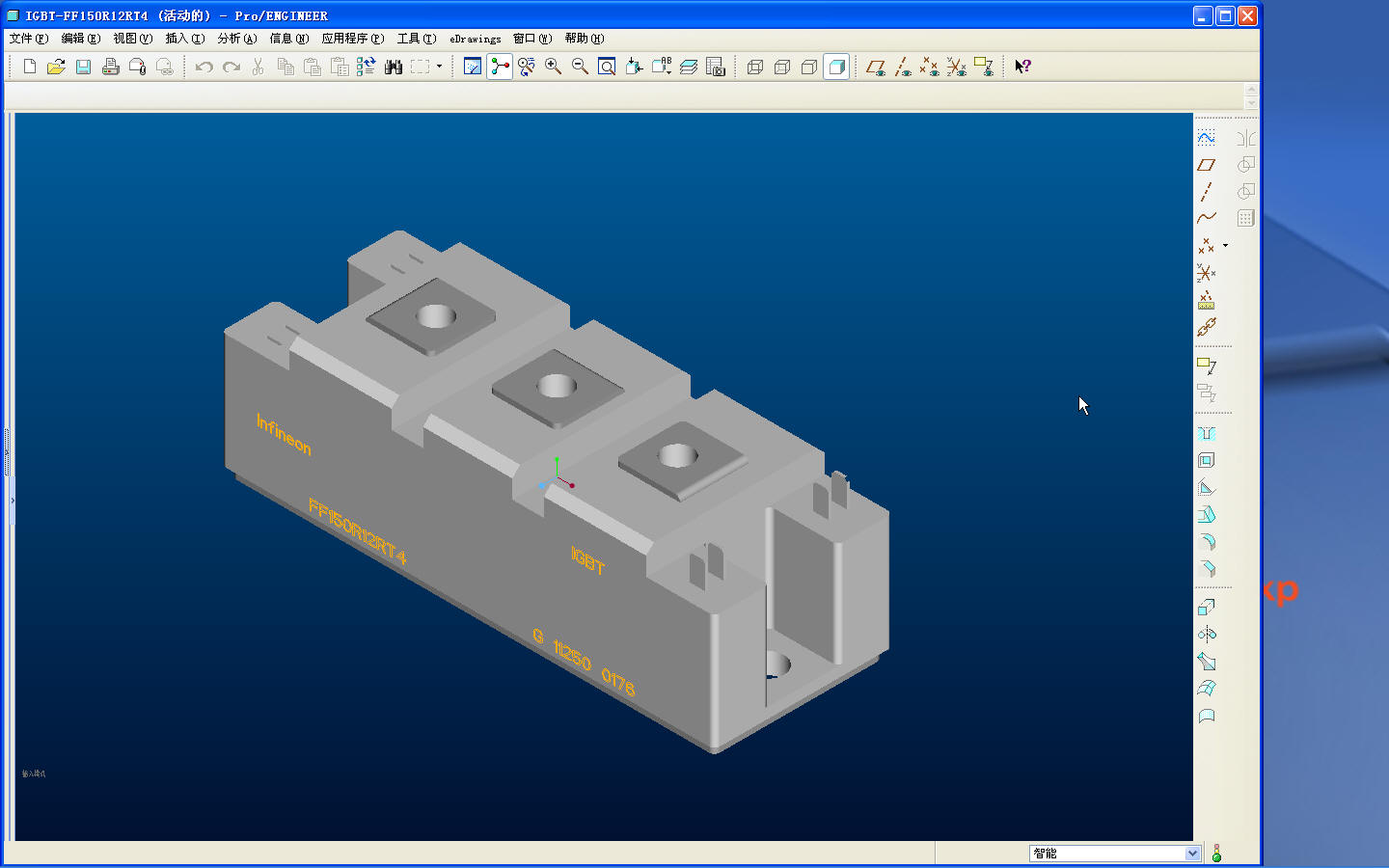Click the binoculars search tool

point(393,67)
